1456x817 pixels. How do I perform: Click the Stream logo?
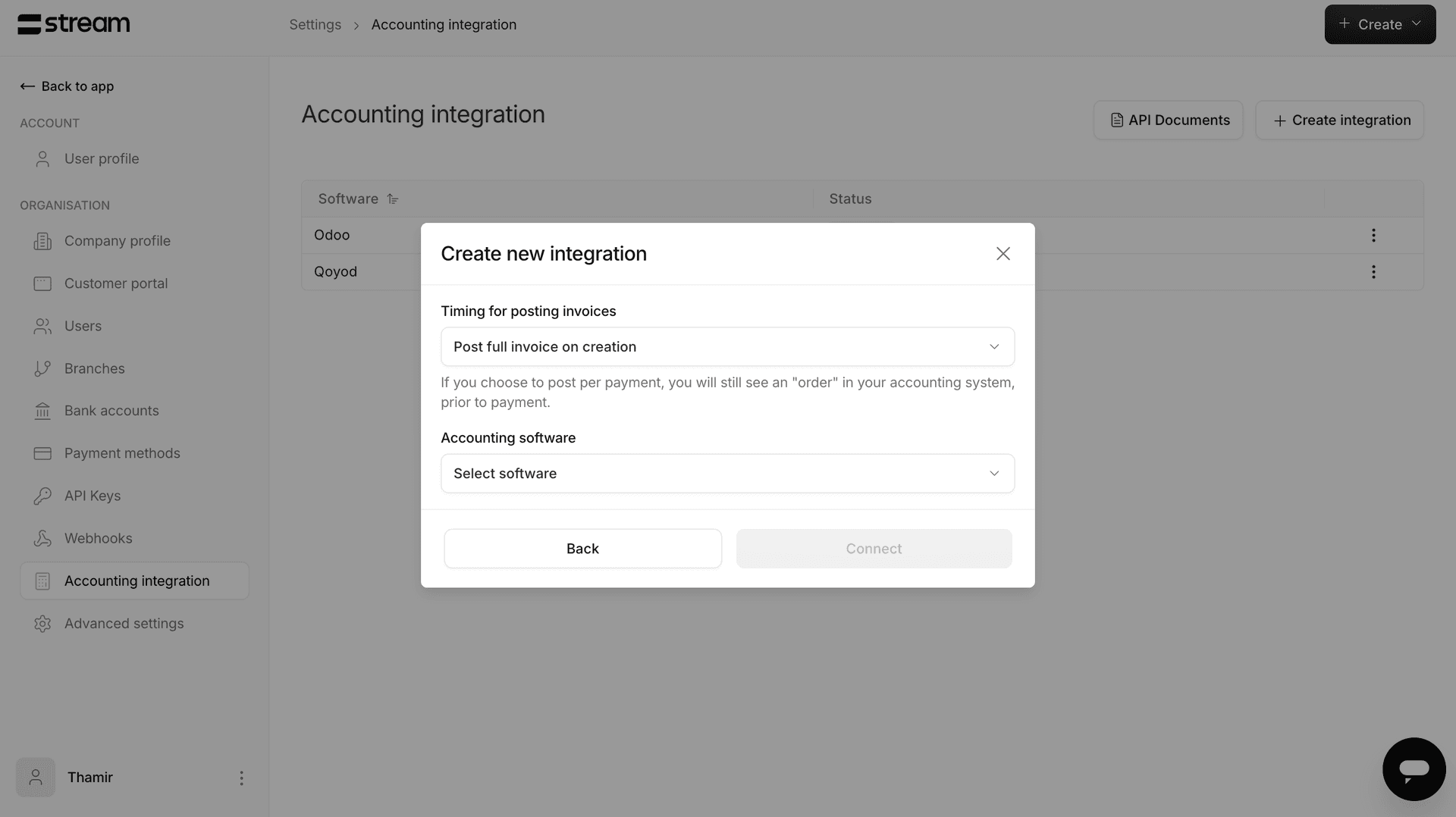tap(74, 24)
